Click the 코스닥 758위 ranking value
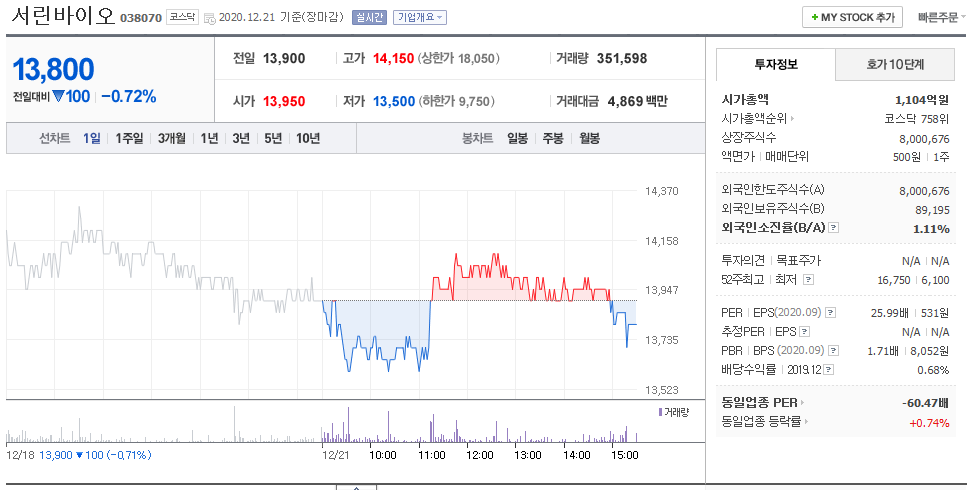Image resolution: width=974 pixels, height=490 pixels. pyautogui.click(x=917, y=119)
